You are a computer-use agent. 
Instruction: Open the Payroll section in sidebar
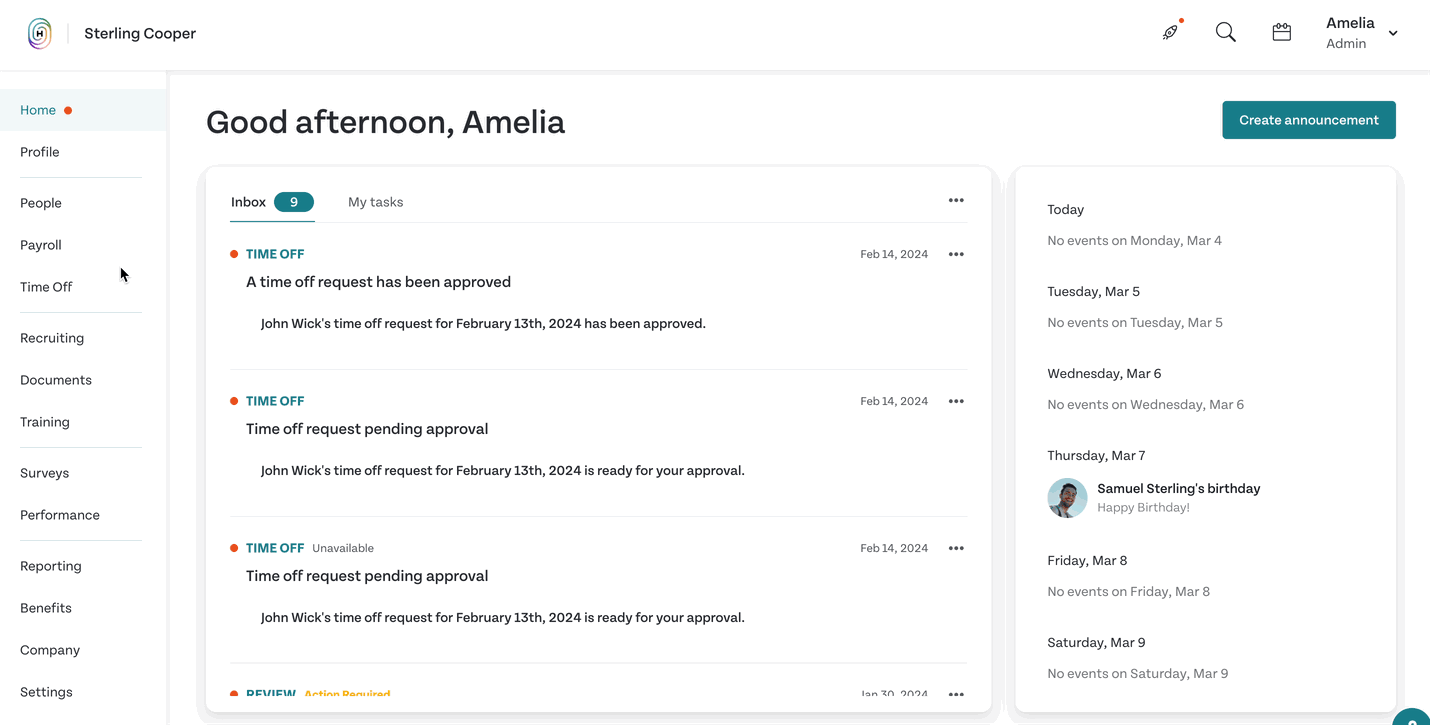[41, 245]
